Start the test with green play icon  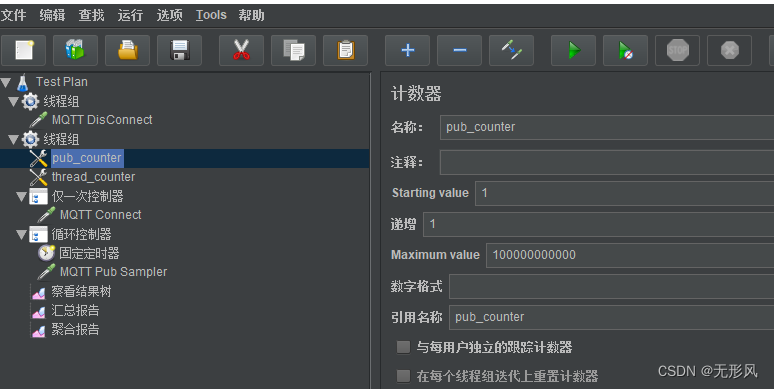coord(574,50)
